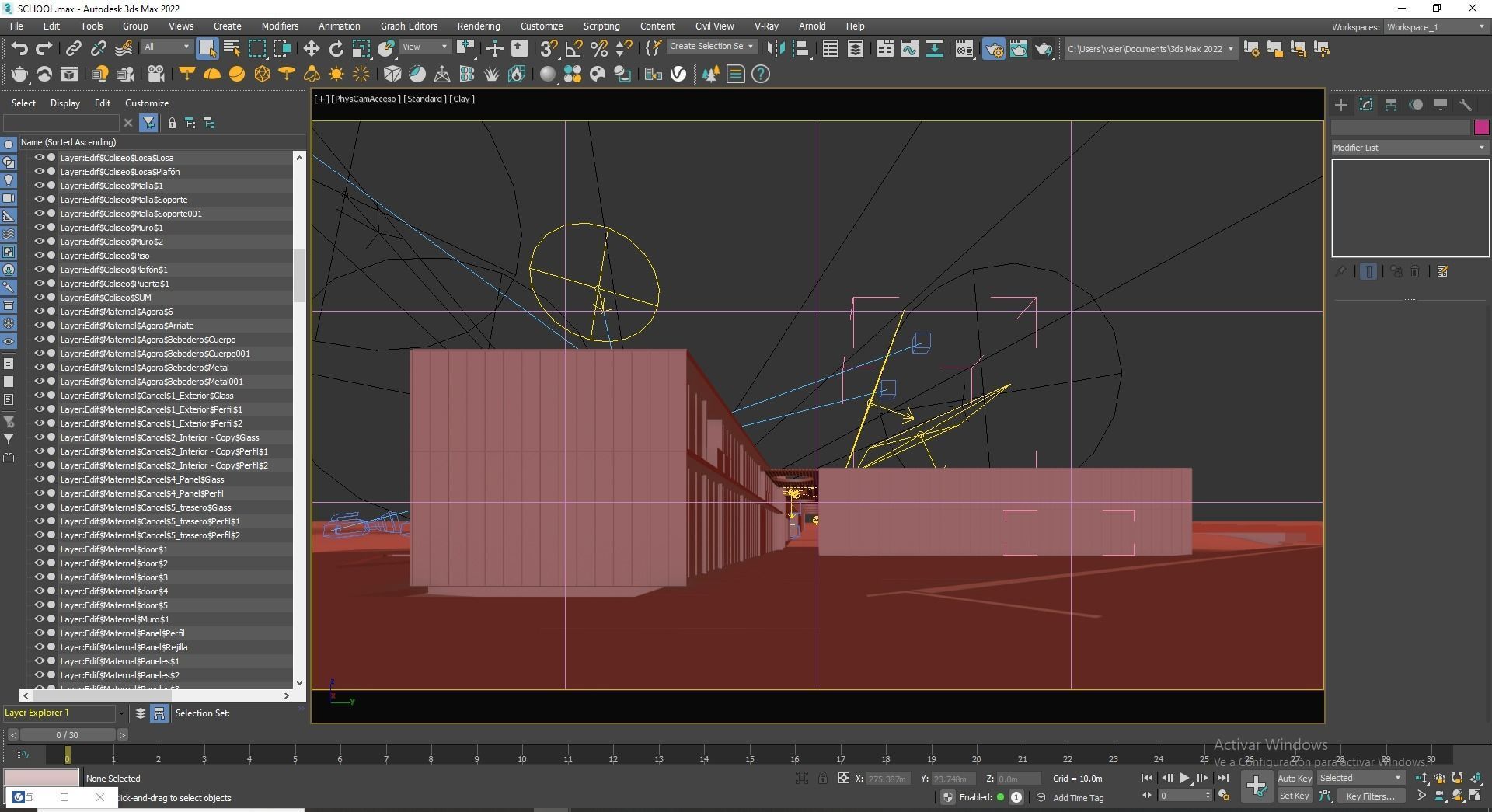The width and height of the screenshot is (1492, 812).
Task: Open the Time Configuration icon
Action: pos(1223,796)
